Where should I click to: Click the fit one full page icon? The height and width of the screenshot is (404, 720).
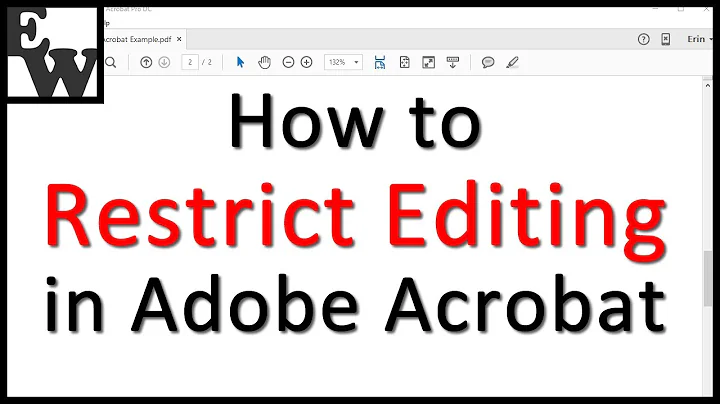click(x=405, y=62)
